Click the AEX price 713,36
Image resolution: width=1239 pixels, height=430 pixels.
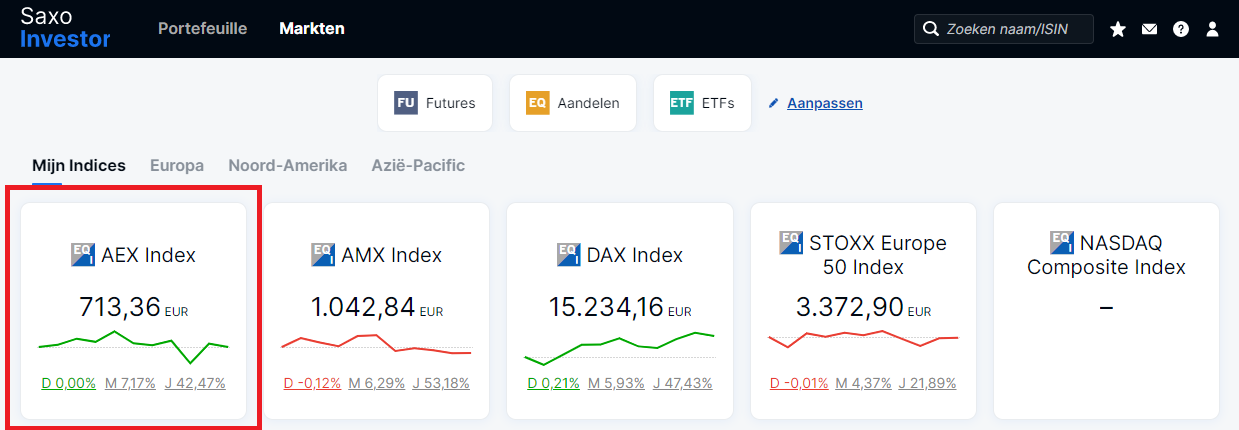pyautogui.click(x=119, y=306)
